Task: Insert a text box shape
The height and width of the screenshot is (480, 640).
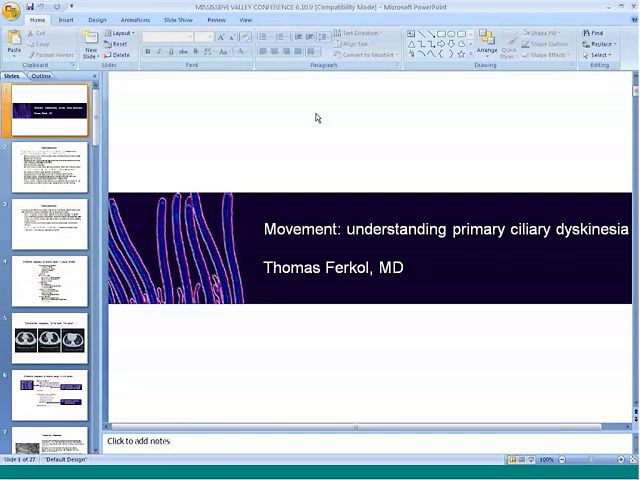Action: click(411, 34)
